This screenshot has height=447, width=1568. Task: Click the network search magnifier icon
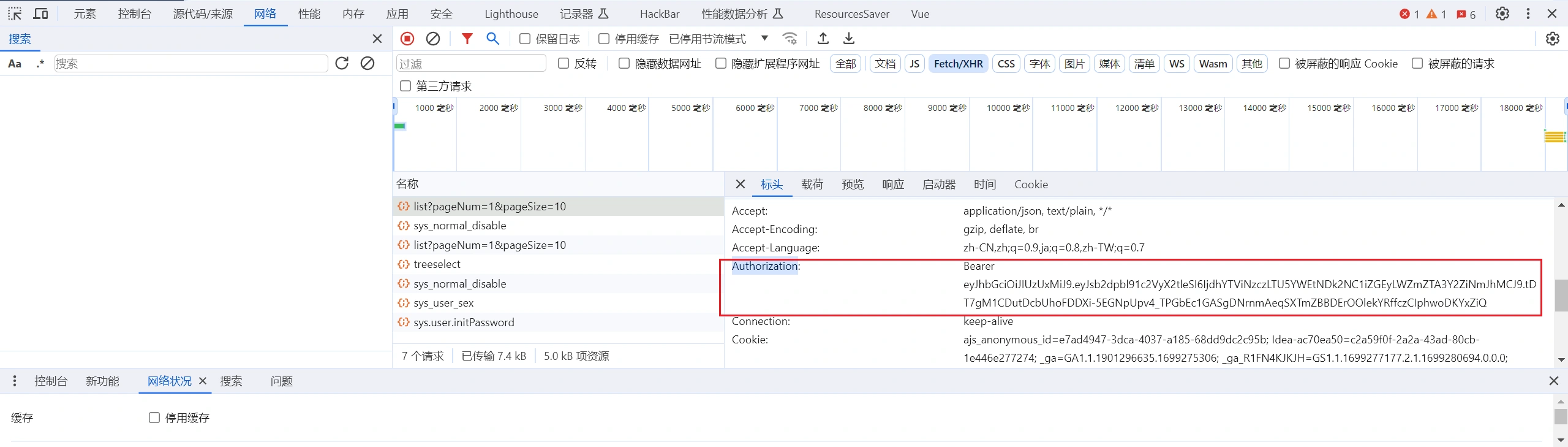492,39
